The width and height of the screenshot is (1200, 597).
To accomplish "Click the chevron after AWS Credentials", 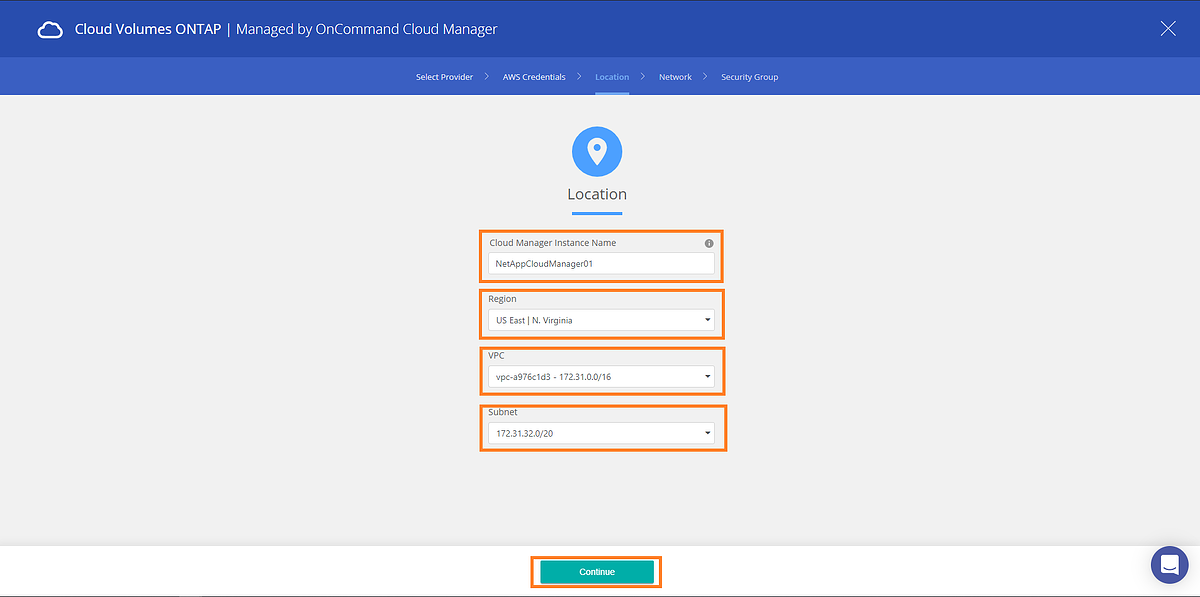I will [x=580, y=76].
